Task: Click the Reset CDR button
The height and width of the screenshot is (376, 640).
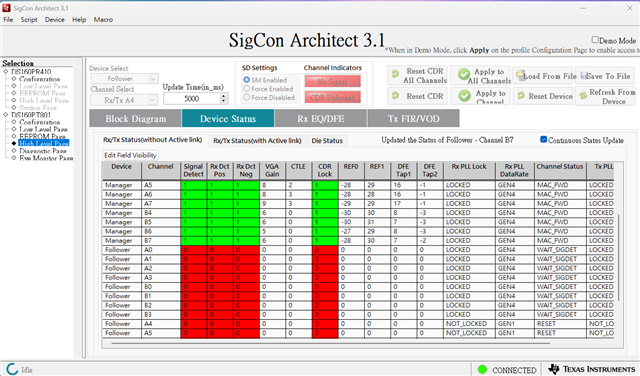Action: (418, 96)
